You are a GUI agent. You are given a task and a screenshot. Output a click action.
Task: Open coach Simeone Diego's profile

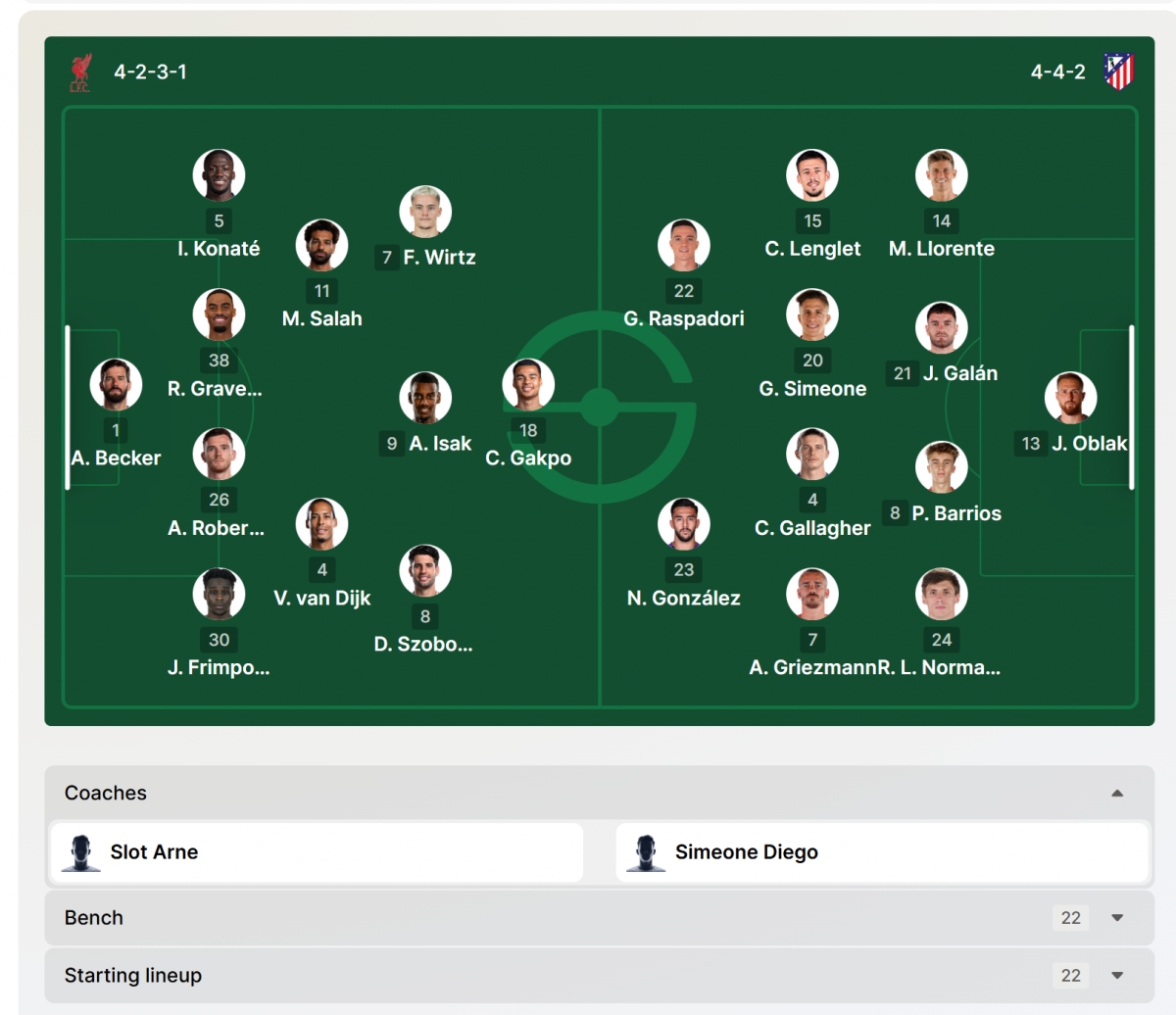(x=747, y=852)
